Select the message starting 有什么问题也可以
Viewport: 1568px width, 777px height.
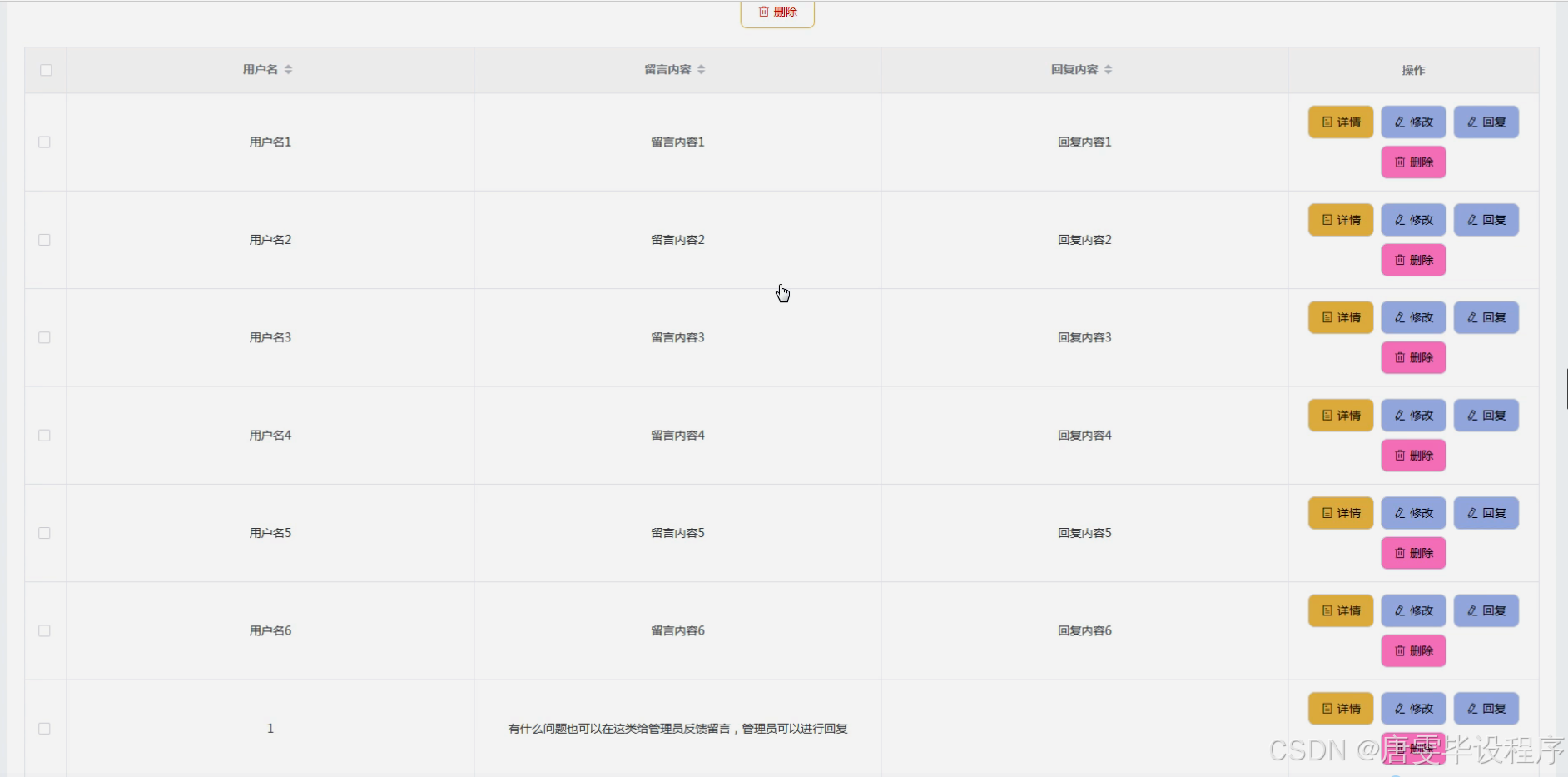tap(677, 729)
